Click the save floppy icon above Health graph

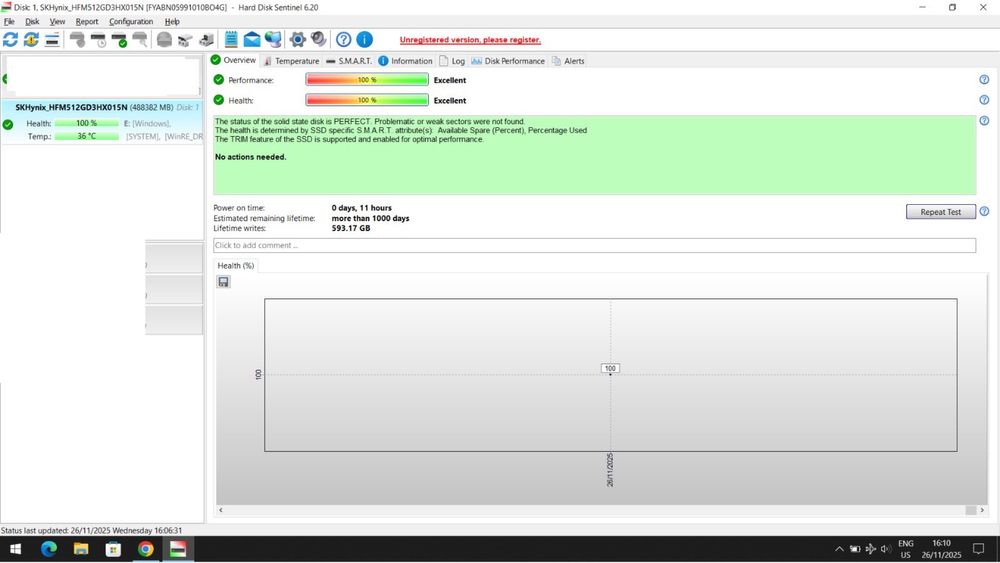tap(223, 282)
